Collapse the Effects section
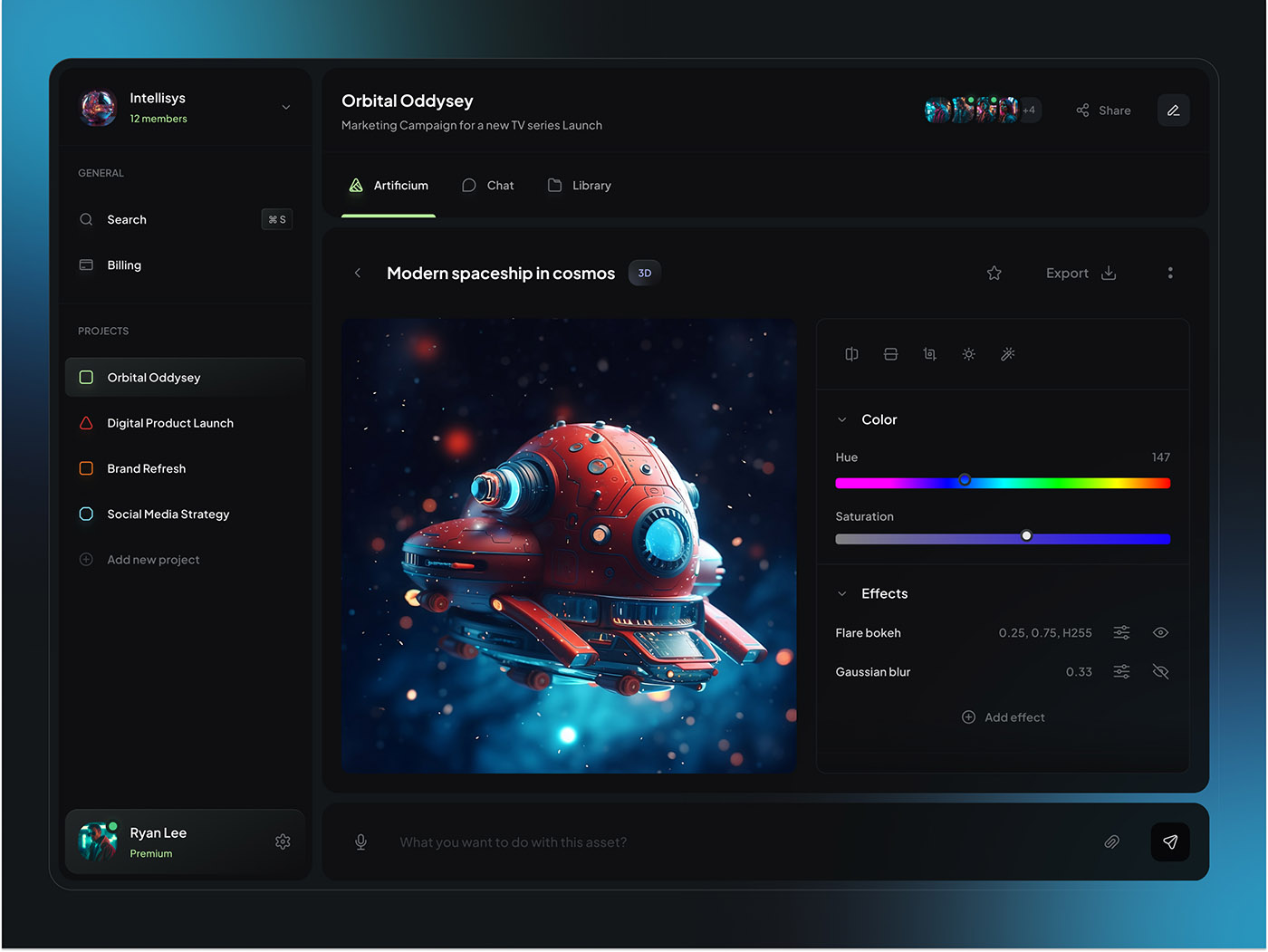Viewport: 1268px width, 952px height. click(x=842, y=594)
